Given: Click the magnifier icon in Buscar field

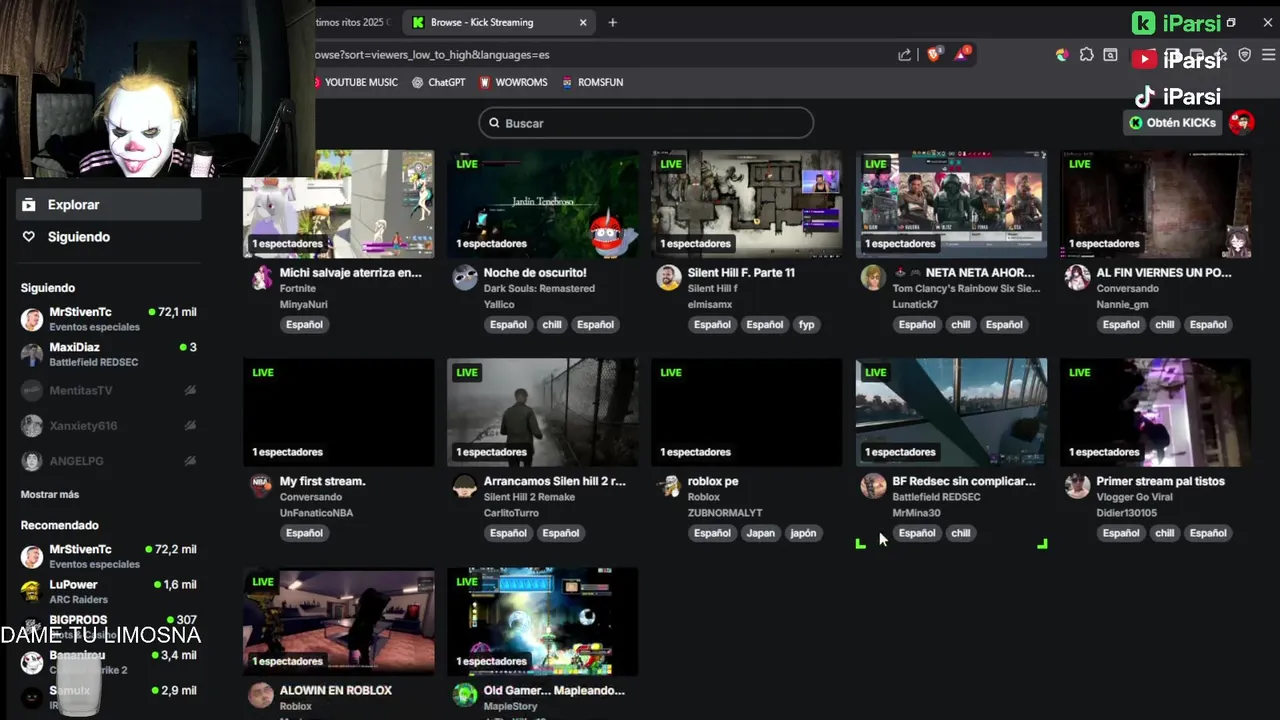Looking at the screenshot, I should pos(494,123).
